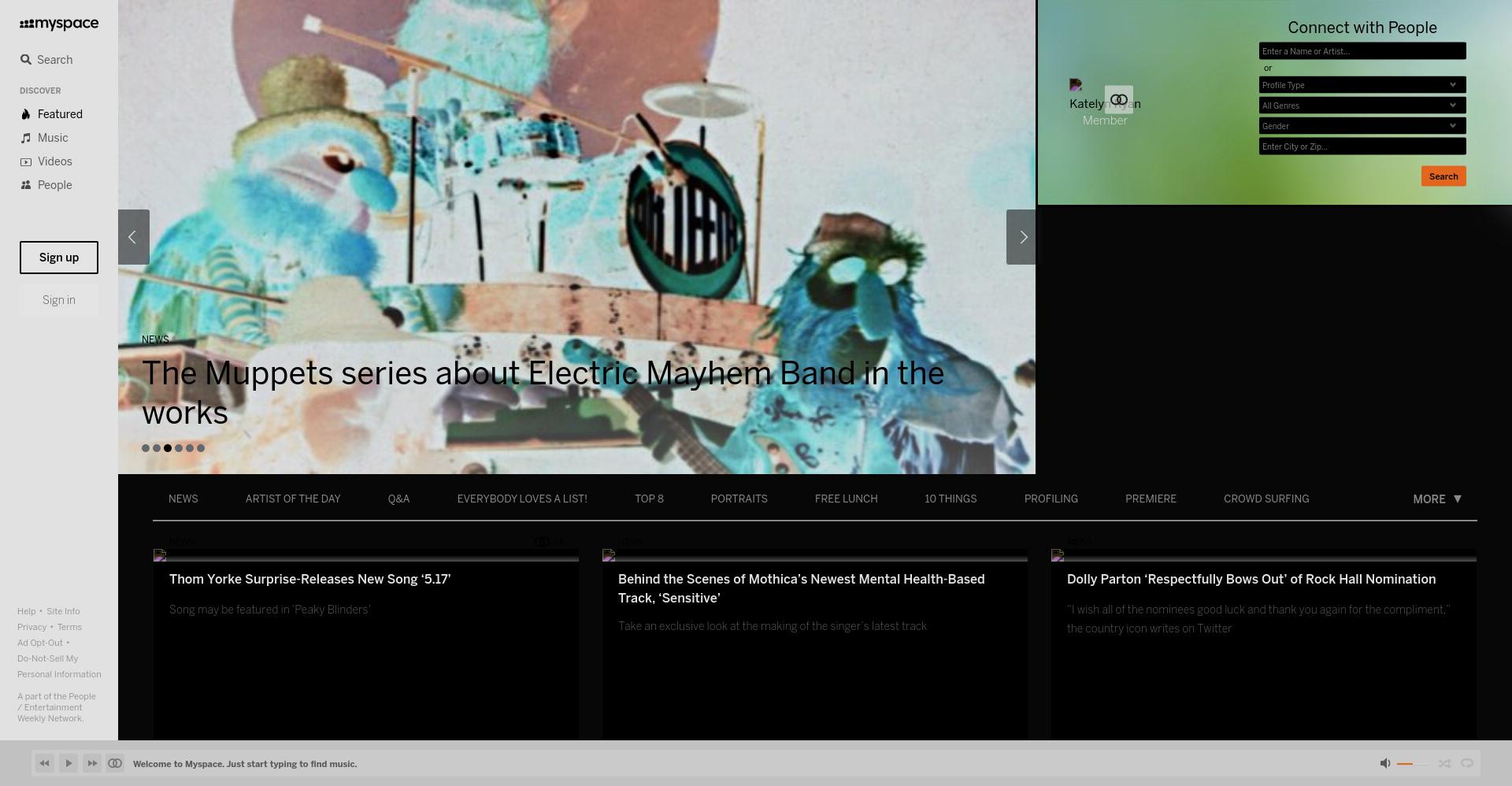Show previous slide in featured carousel
This screenshot has height=786, width=1512.
pos(134,237)
